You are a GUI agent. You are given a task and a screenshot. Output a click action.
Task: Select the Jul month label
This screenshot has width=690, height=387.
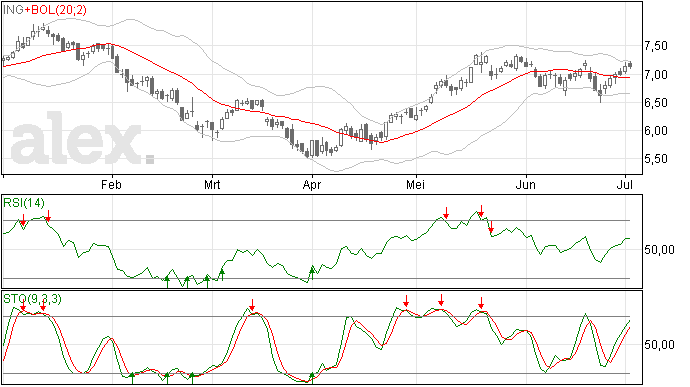625,184
